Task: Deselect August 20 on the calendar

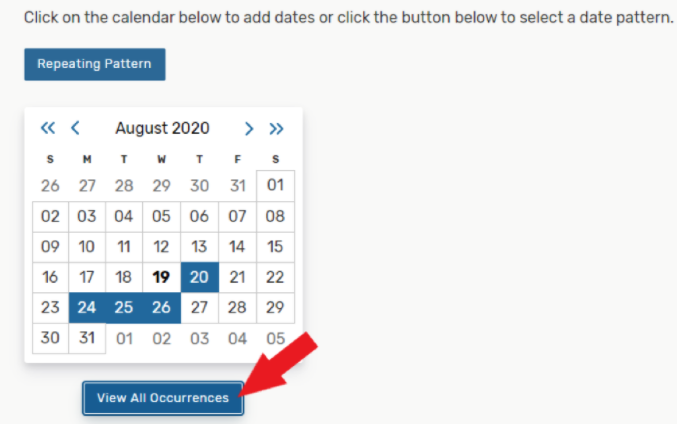Action: (x=199, y=277)
